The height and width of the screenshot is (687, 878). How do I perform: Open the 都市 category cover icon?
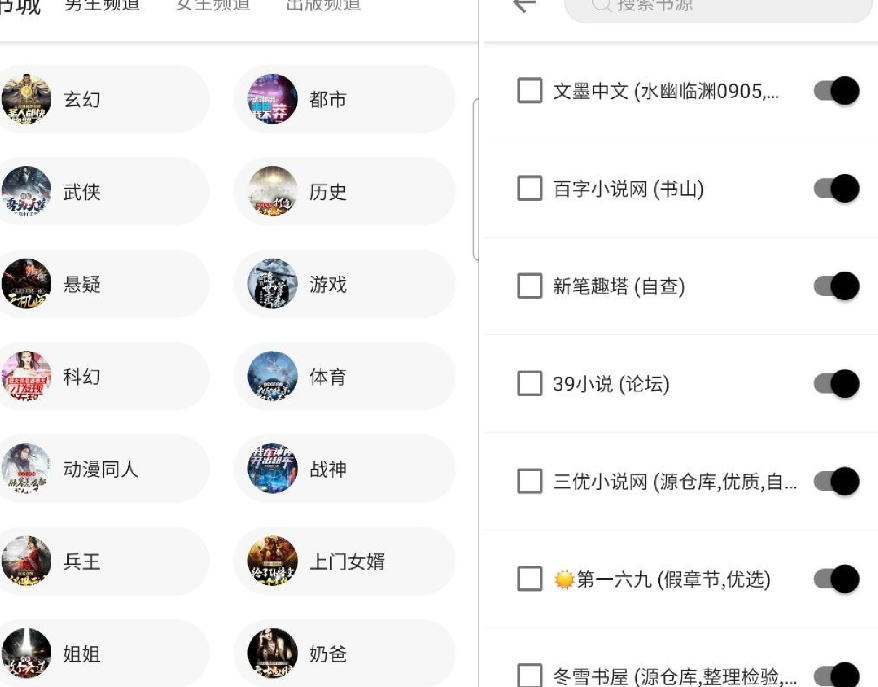tap(272, 99)
